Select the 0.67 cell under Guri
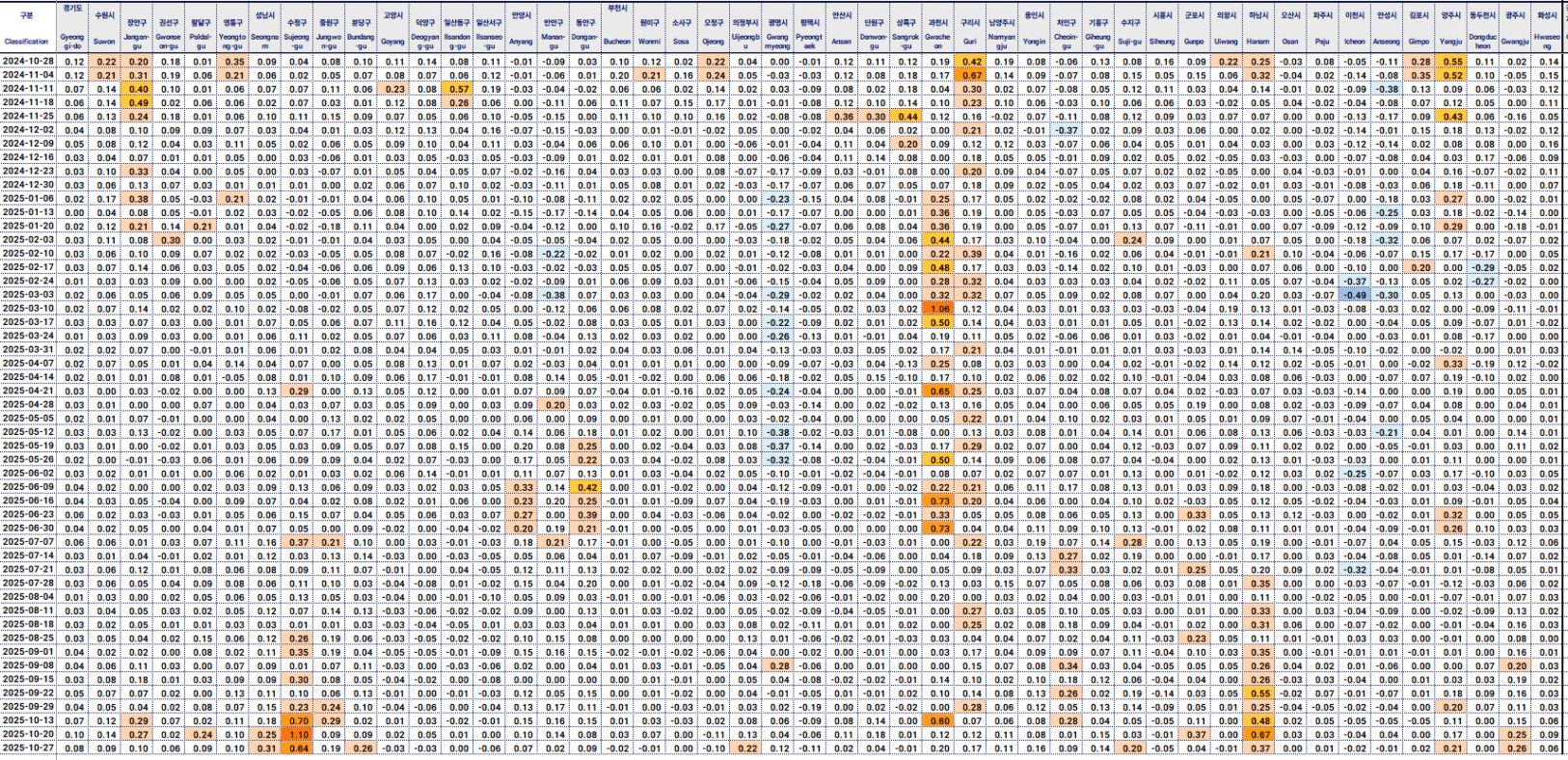 [x=970, y=75]
